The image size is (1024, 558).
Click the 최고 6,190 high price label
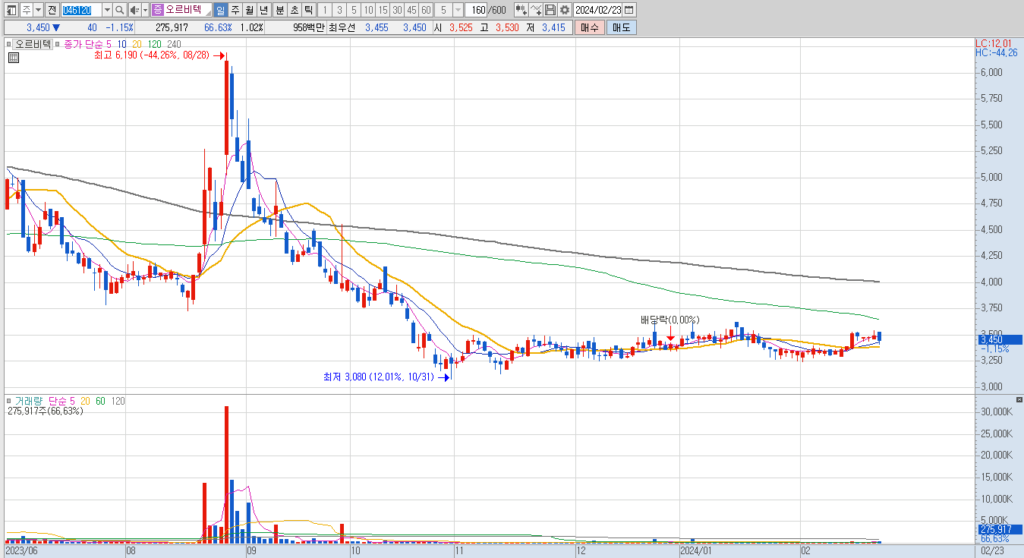[x=152, y=56]
